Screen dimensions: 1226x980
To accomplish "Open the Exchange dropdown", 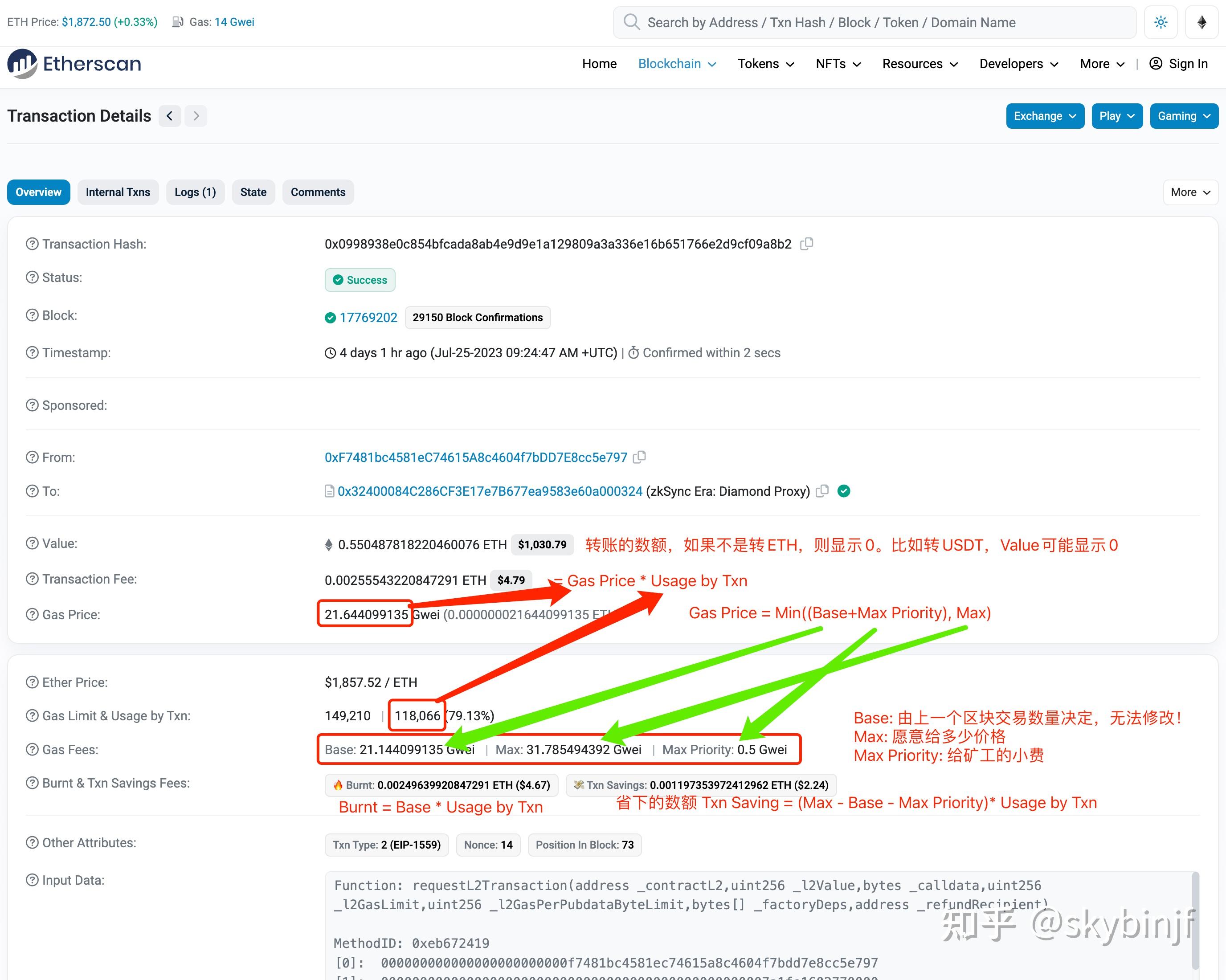I will (1045, 116).
